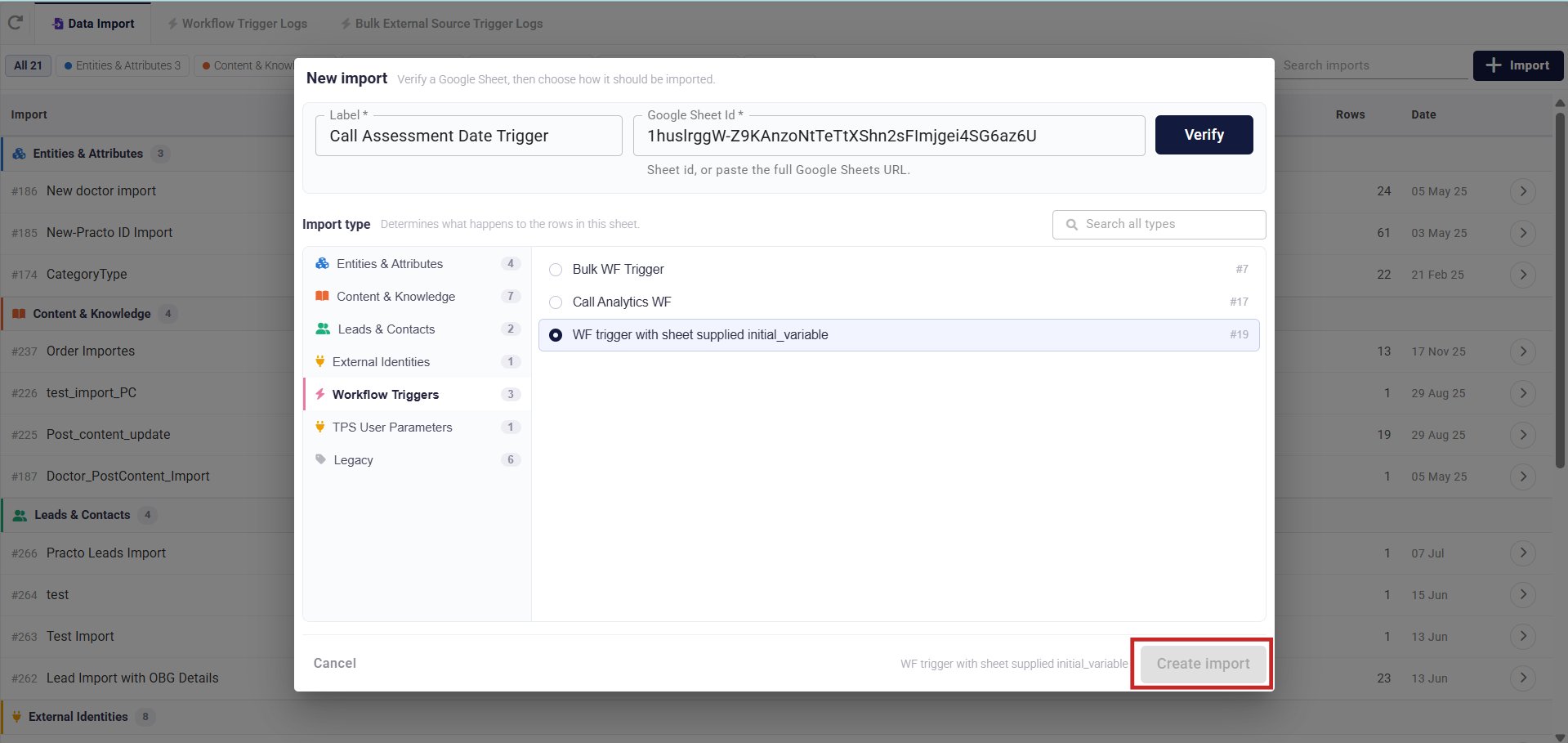1568x743 pixels.
Task: Open the Data Import tab
Action: 93,24
